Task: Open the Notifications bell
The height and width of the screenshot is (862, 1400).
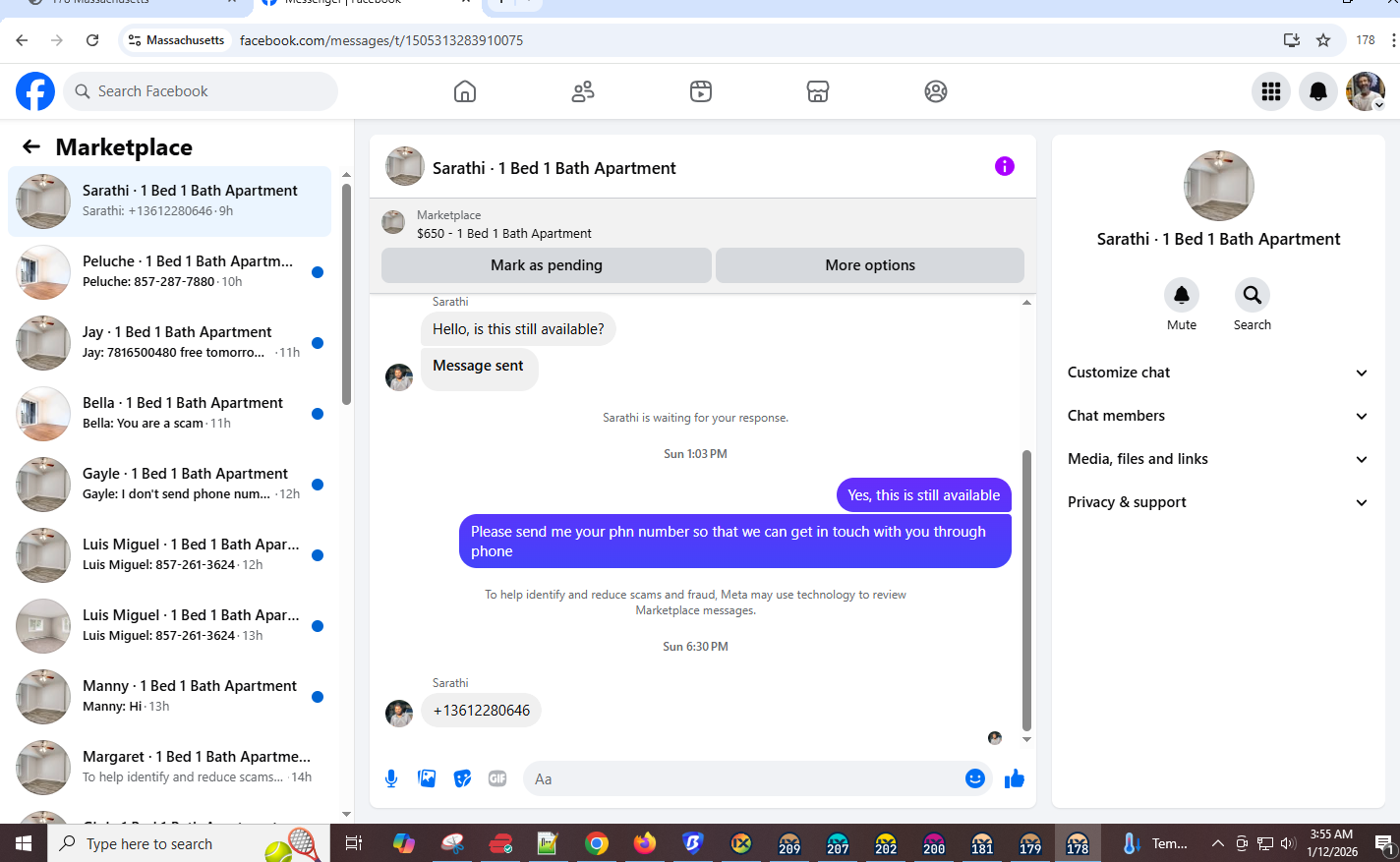Action: [x=1318, y=91]
